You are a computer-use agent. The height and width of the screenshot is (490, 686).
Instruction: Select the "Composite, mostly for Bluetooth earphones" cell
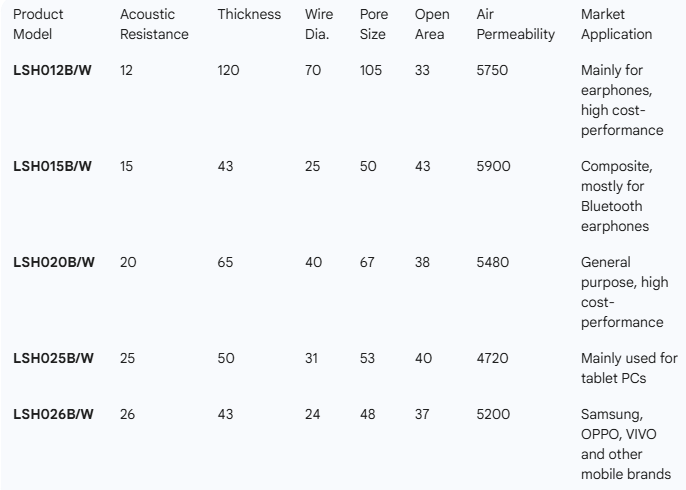(x=616, y=196)
